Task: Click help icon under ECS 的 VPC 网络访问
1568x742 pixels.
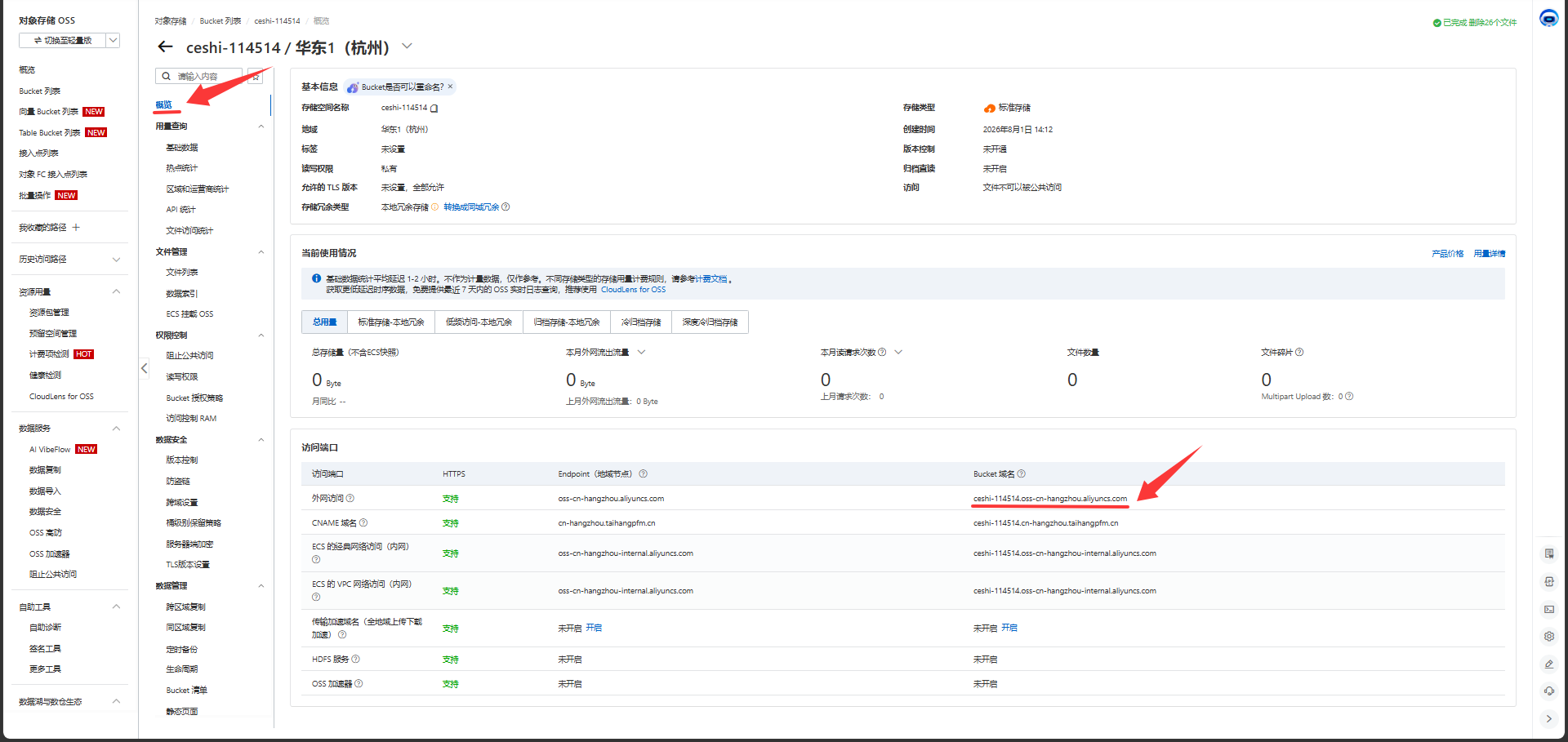Action: click(316, 598)
